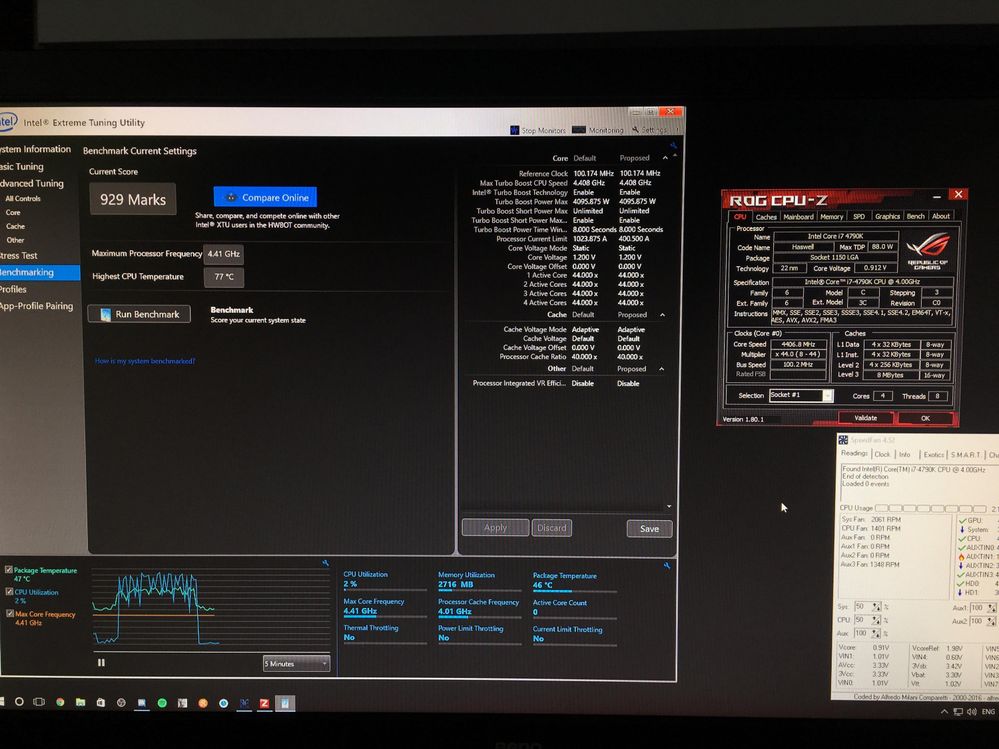999x749 pixels.
Task: Open Microsoft Store taskbar icon
Action: point(101,703)
